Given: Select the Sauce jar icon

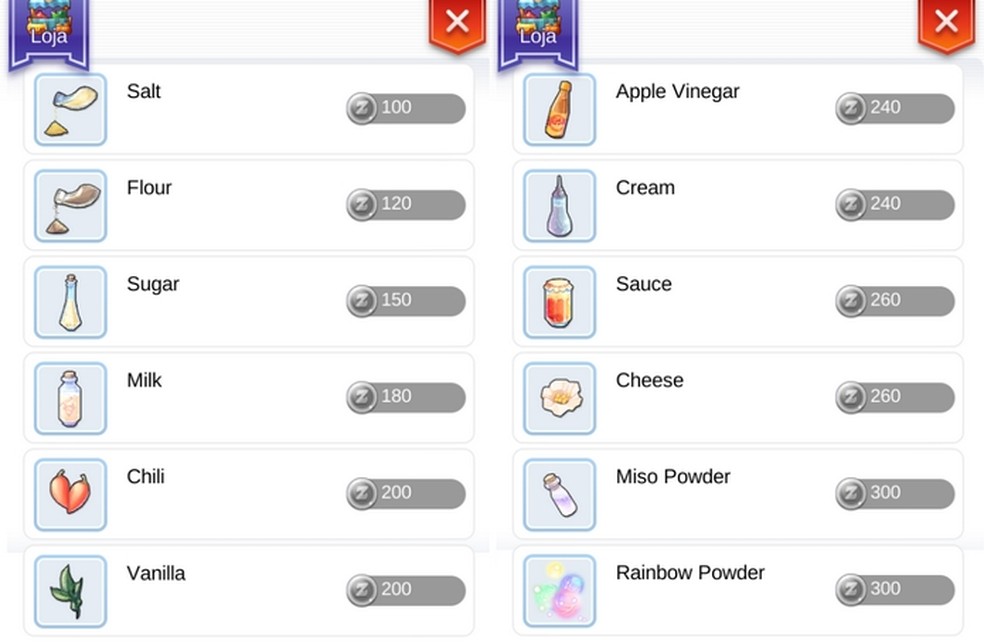Looking at the screenshot, I should pyautogui.click(x=558, y=301).
